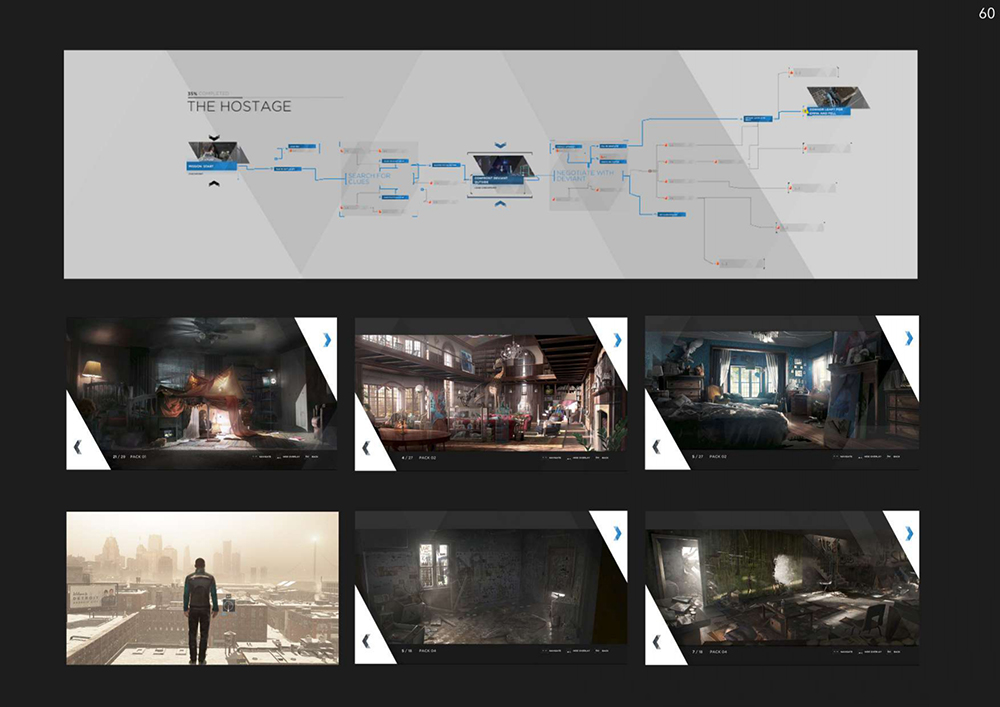This screenshot has height=707, width=1000.
Task: Click next arrow on overgrown ruined room artwork
Action: tap(908, 533)
